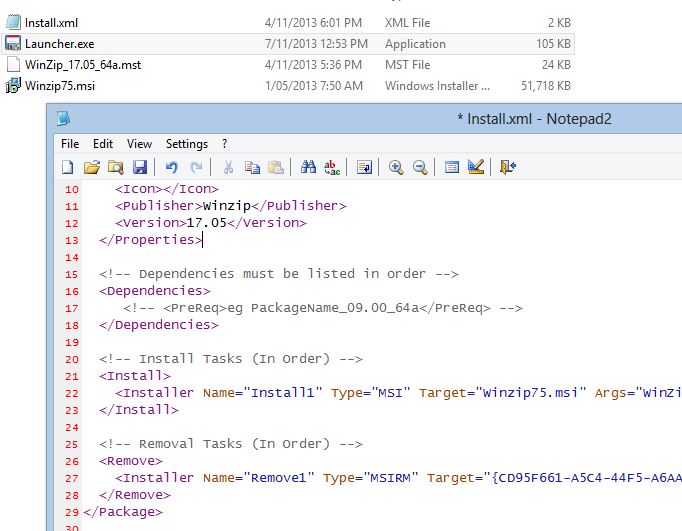Click the Paste clipboard icon
The image size is (682, 531).
pyautogui.click(x=276, y=167)
